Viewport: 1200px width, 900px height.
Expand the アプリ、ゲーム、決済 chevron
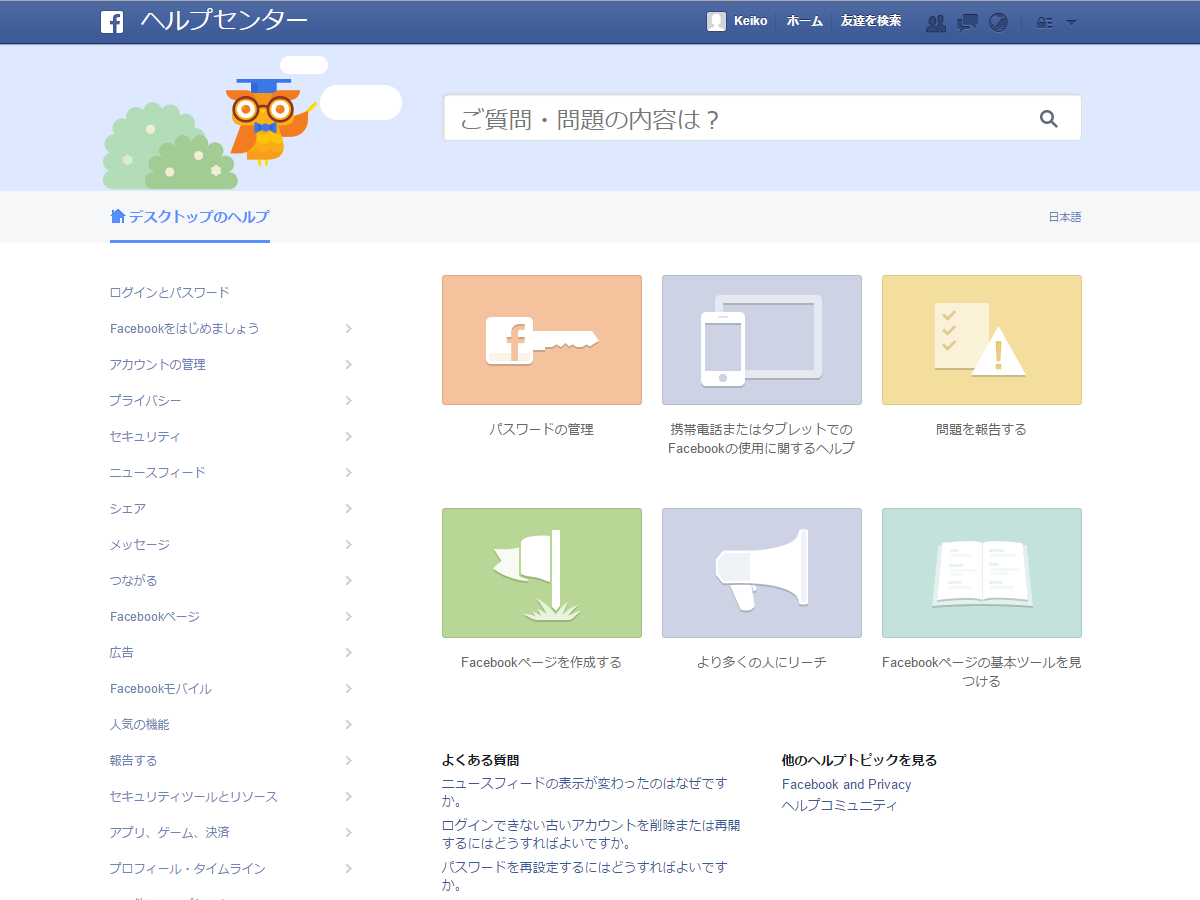pos(348,832)
